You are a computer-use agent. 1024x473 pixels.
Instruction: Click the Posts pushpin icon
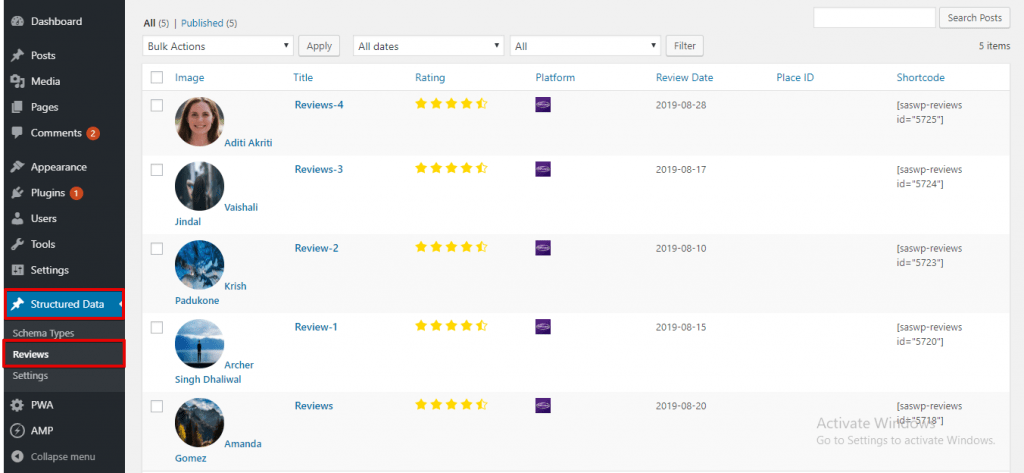click(18, 56)
